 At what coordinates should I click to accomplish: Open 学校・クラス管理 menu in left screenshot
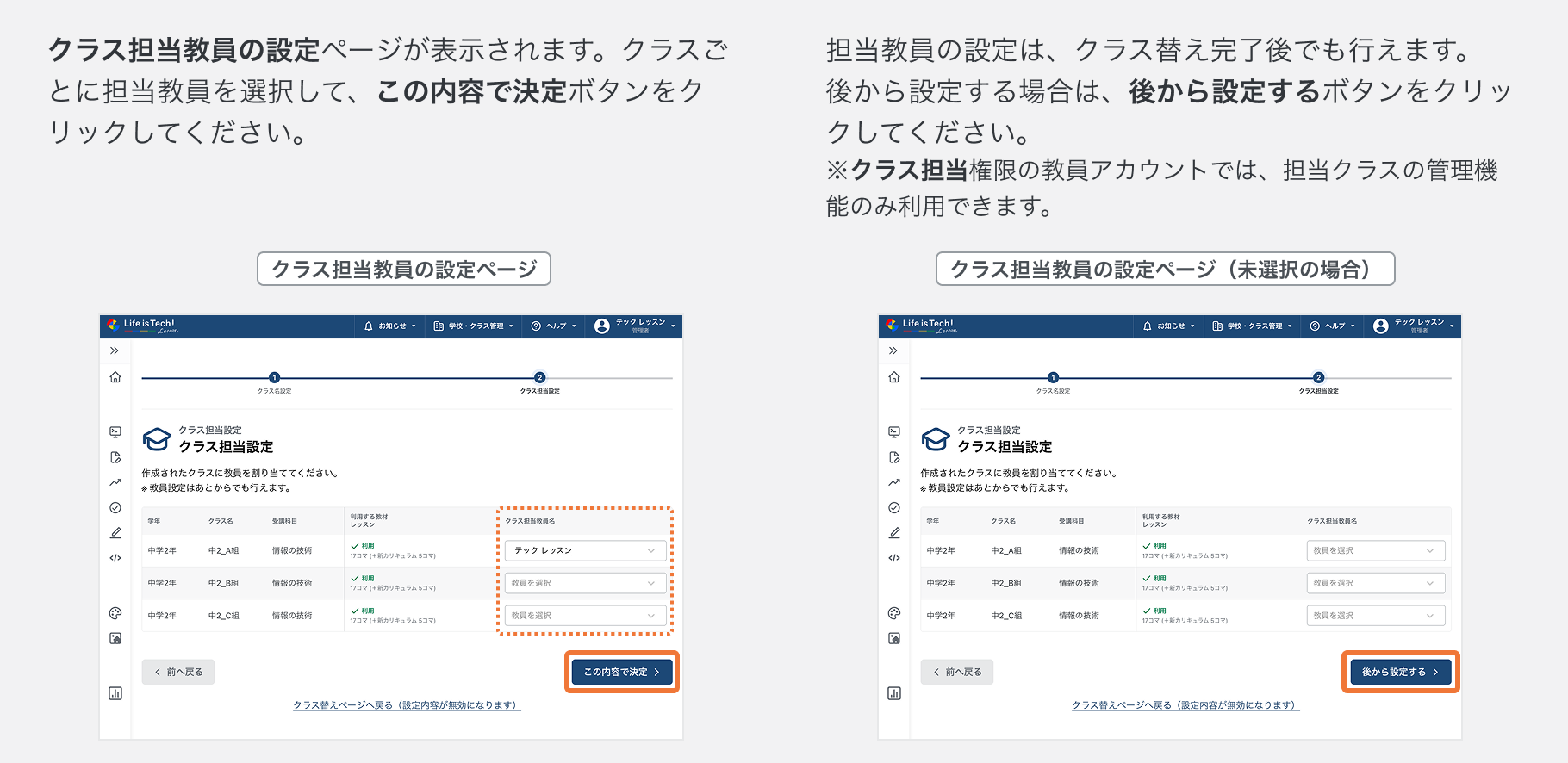pos(474,326)
